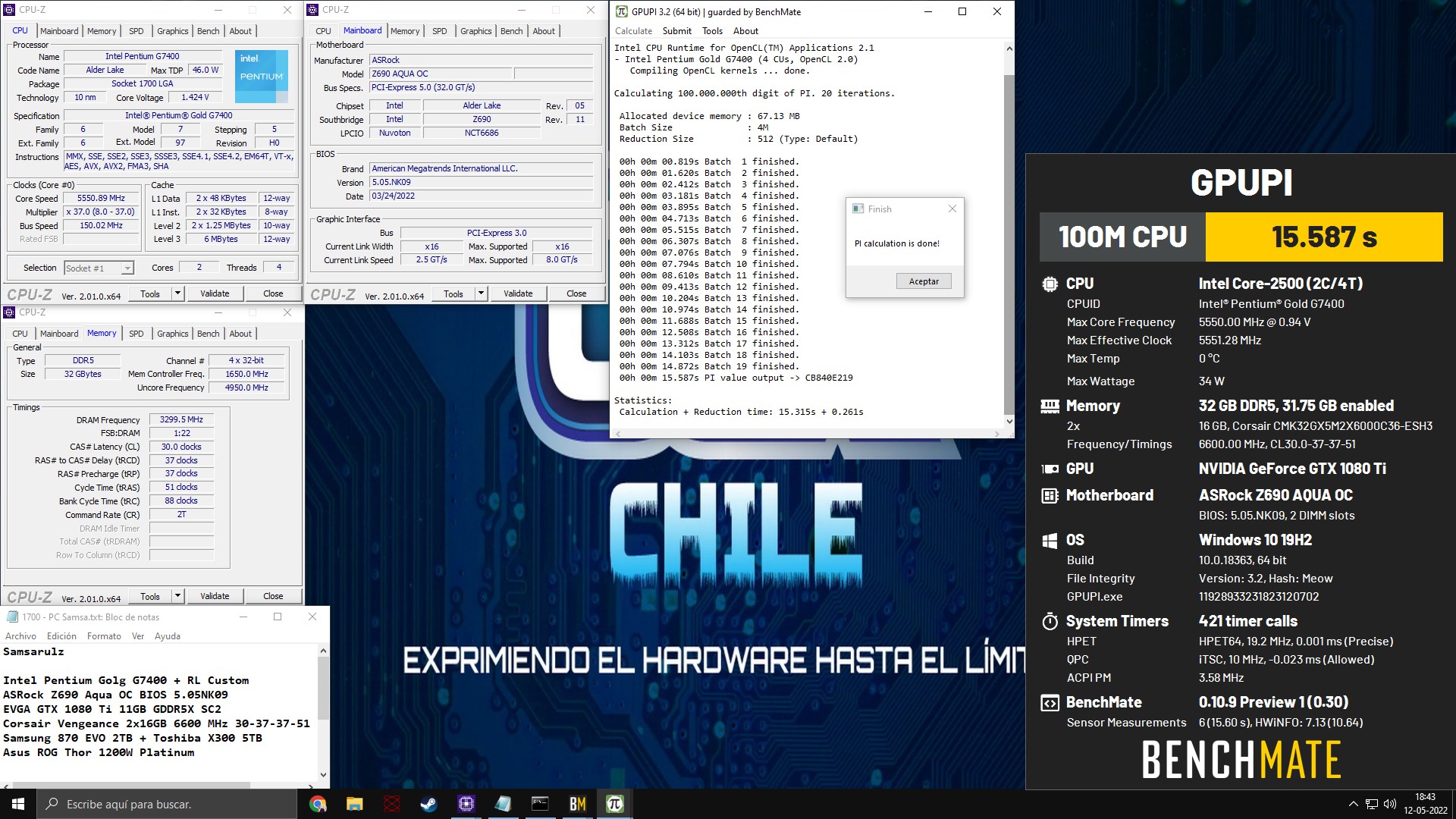Switch to Mainboard tab in the CPU window
This screenshot has width=1456, height=819.
pyautogui.click(x=59, y=31)
